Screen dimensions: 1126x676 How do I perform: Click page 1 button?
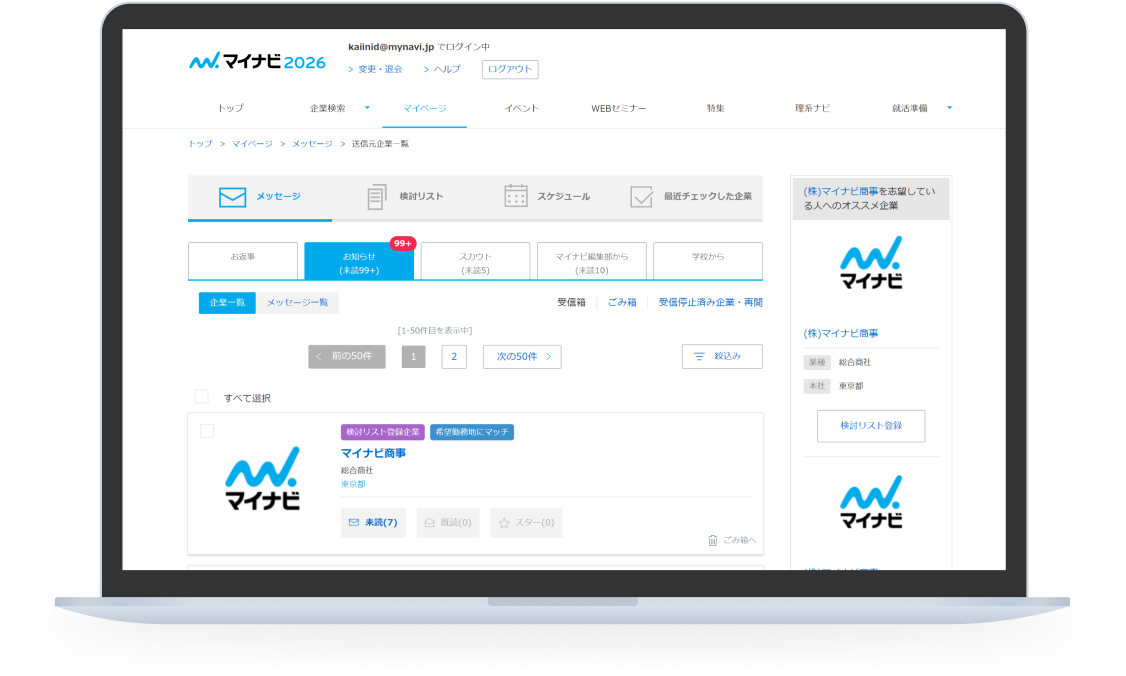[414, 356]
